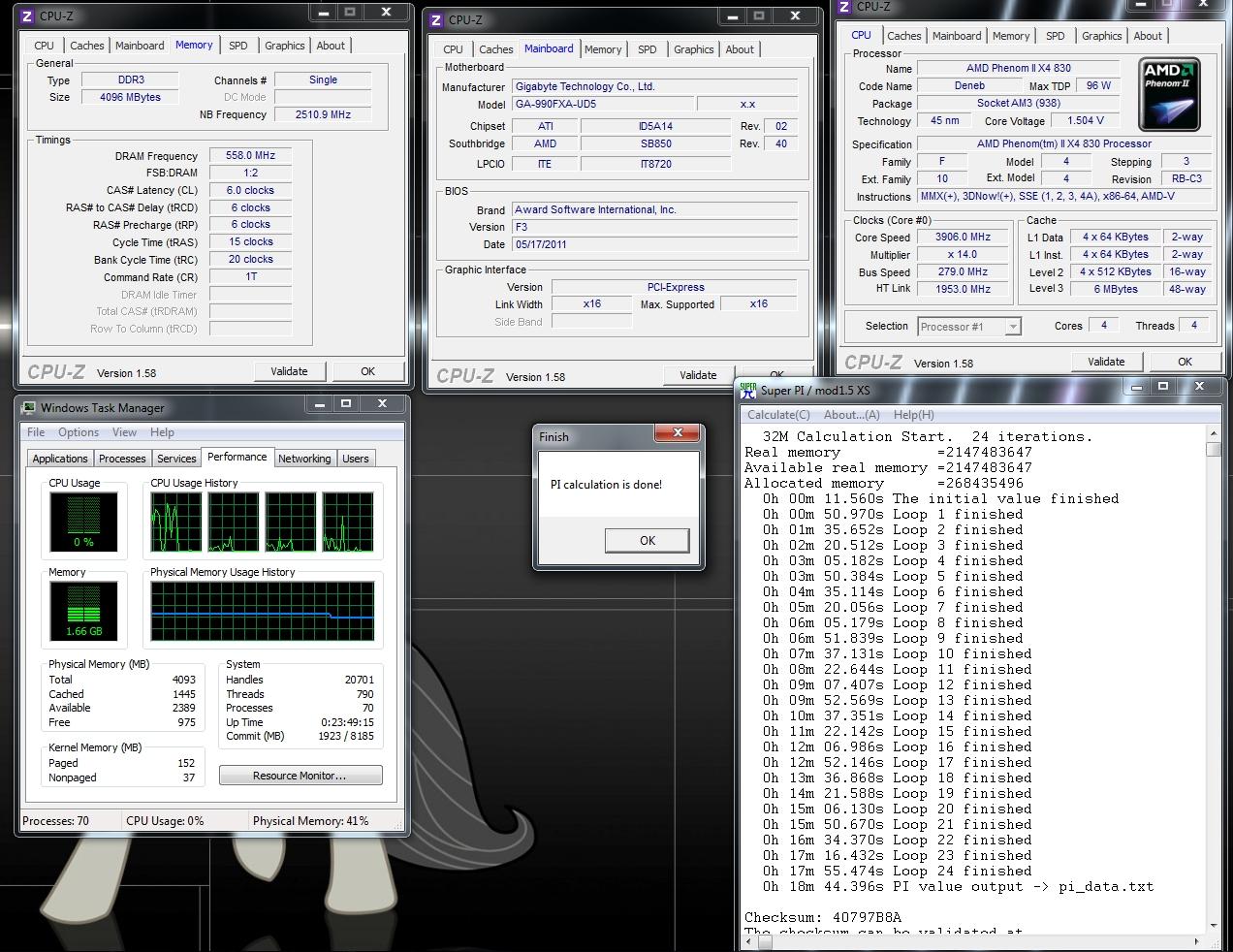
Task: Close the Finish dialog with X button
Action: pyautogui.click(x=678, y=433)
